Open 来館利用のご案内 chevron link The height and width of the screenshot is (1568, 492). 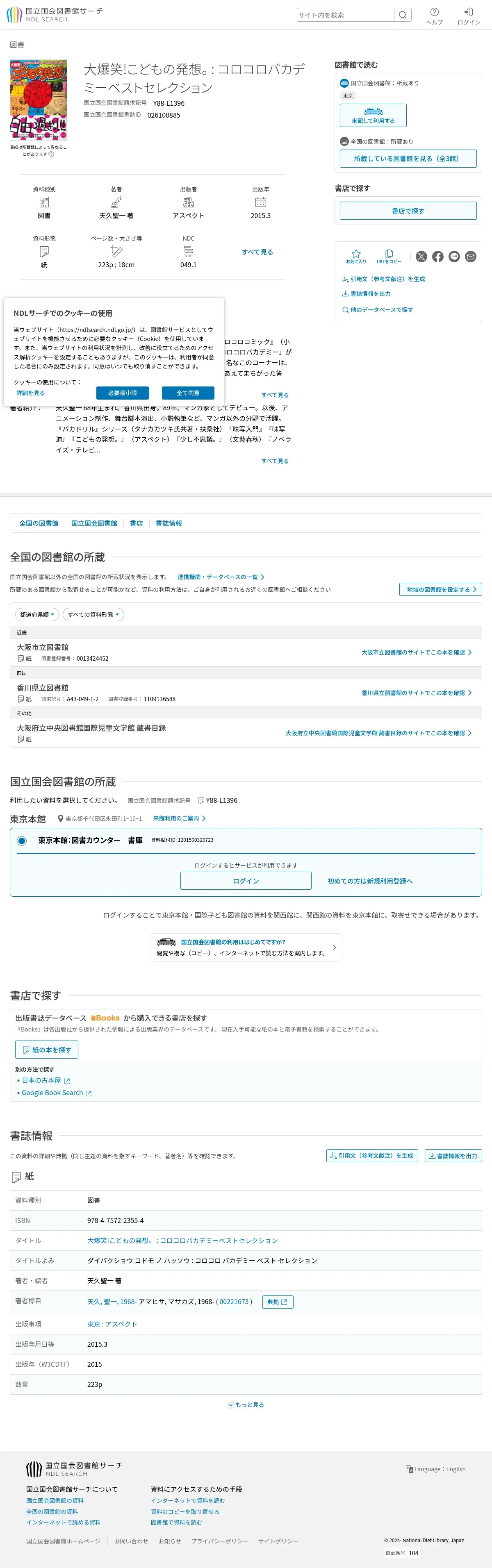click(x=180, y=818)
